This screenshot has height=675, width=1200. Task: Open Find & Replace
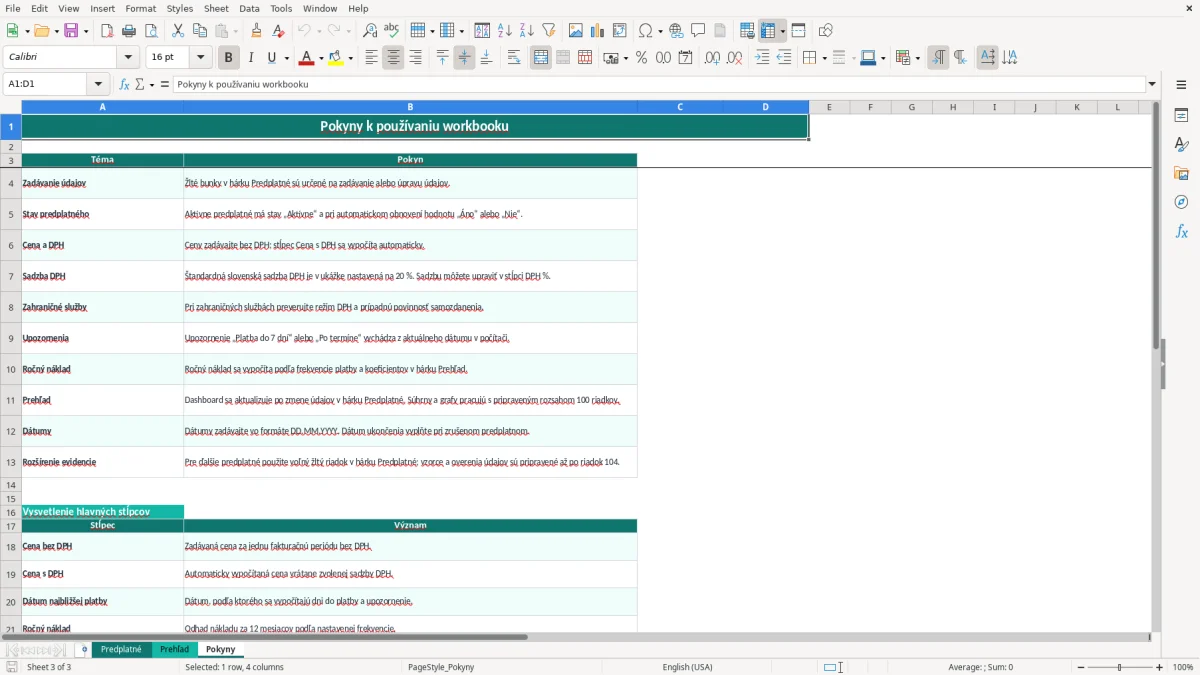pos(370,31)
